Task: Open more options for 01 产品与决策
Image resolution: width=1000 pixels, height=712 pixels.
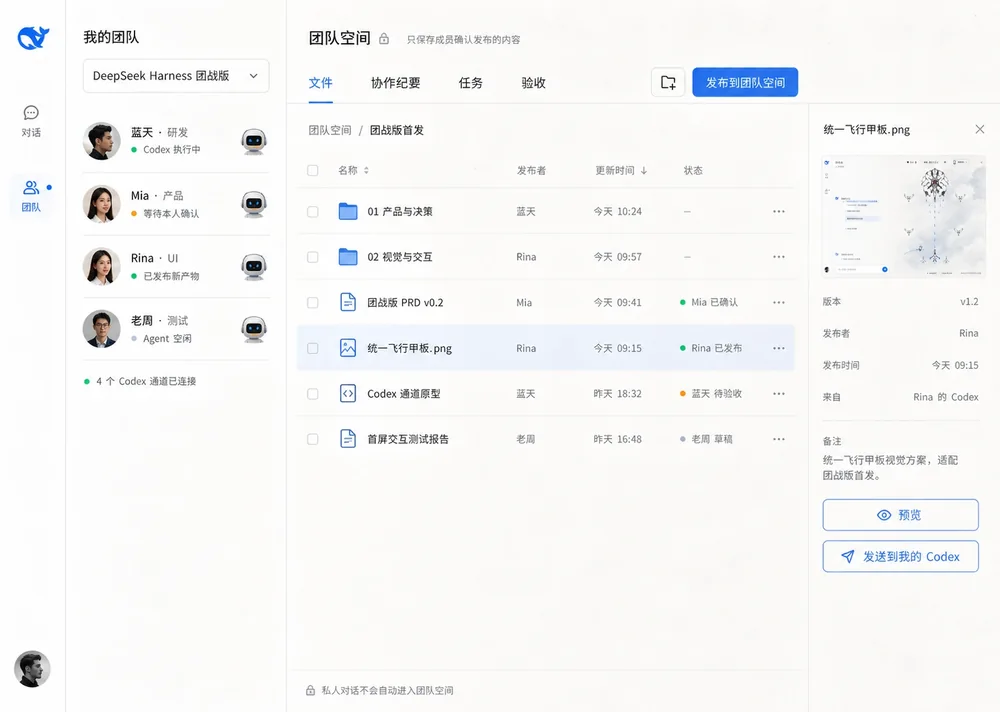Action: pyautogui.click(x=779, y=211)
